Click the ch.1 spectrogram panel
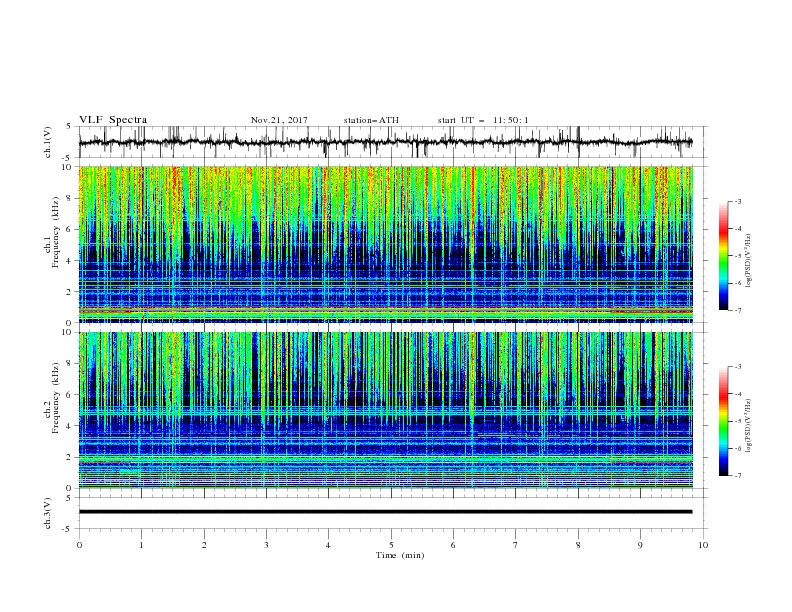Image resolution: width=792 pixels, height=612 pixels. [x=386, y=244]
